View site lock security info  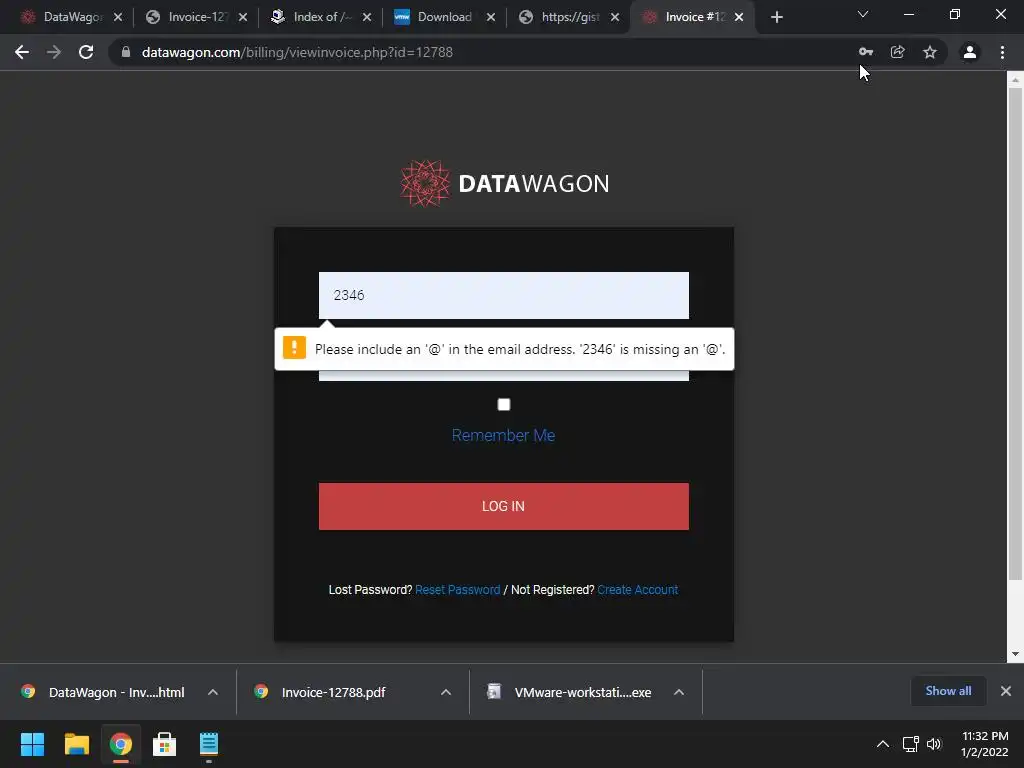tap(126, 52)
